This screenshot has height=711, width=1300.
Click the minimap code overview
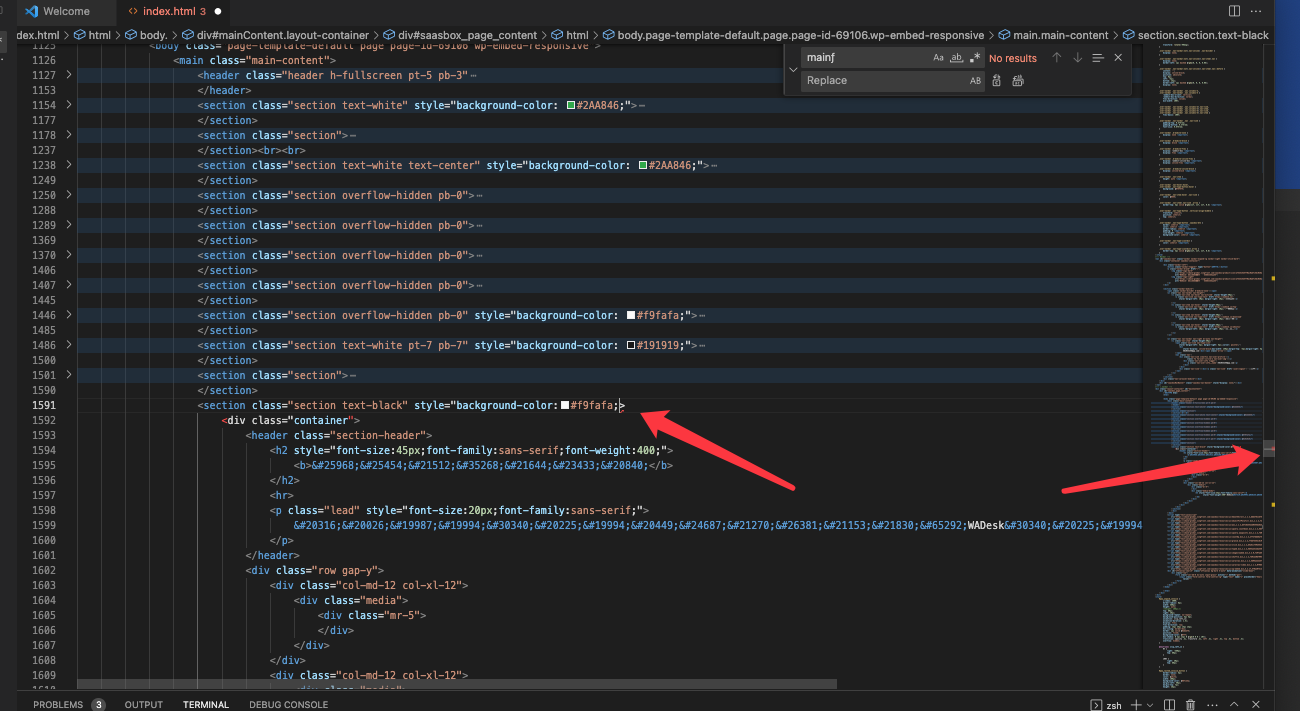pos(1205,365)
